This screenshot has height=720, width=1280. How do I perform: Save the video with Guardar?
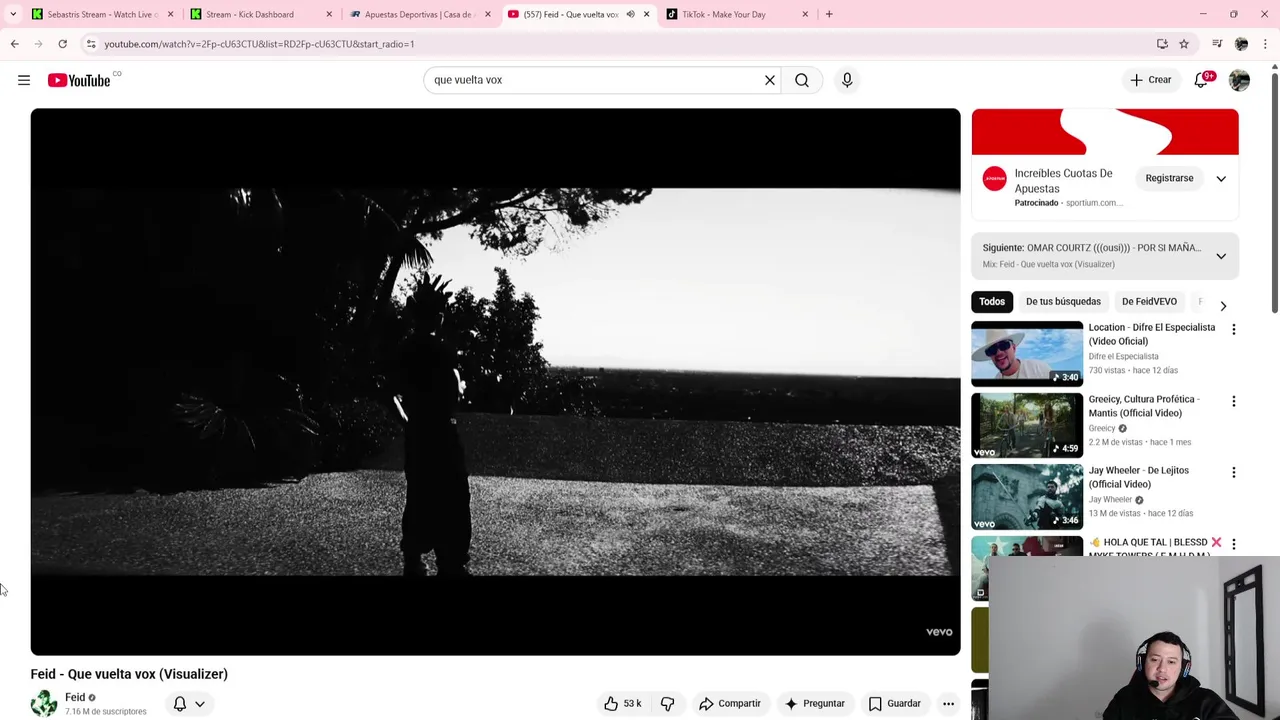click(894, 704)
